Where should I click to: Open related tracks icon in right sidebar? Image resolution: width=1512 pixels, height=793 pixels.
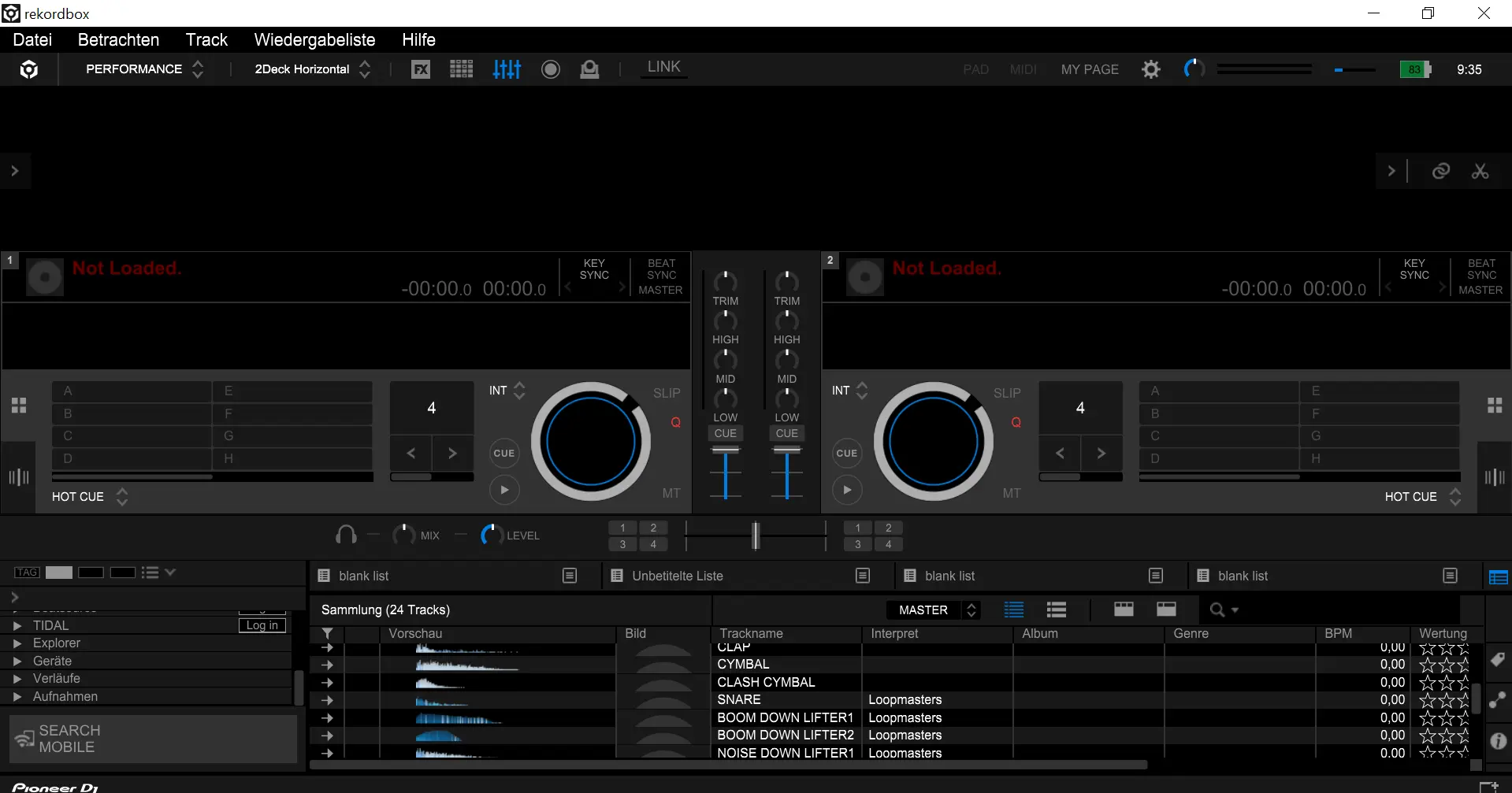(x=1498, y=700)
